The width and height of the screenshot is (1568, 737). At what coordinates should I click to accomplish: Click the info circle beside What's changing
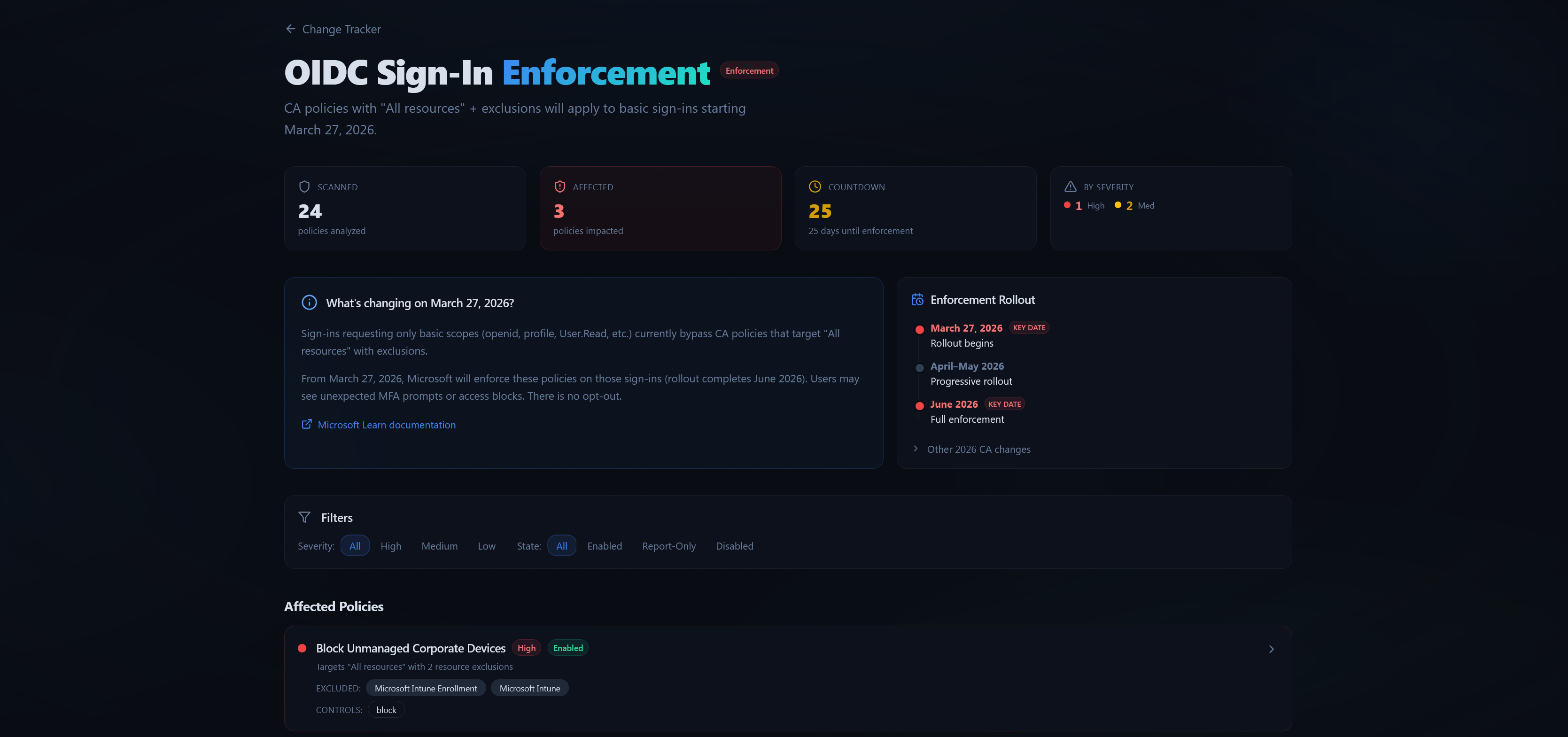click(309, 303)
